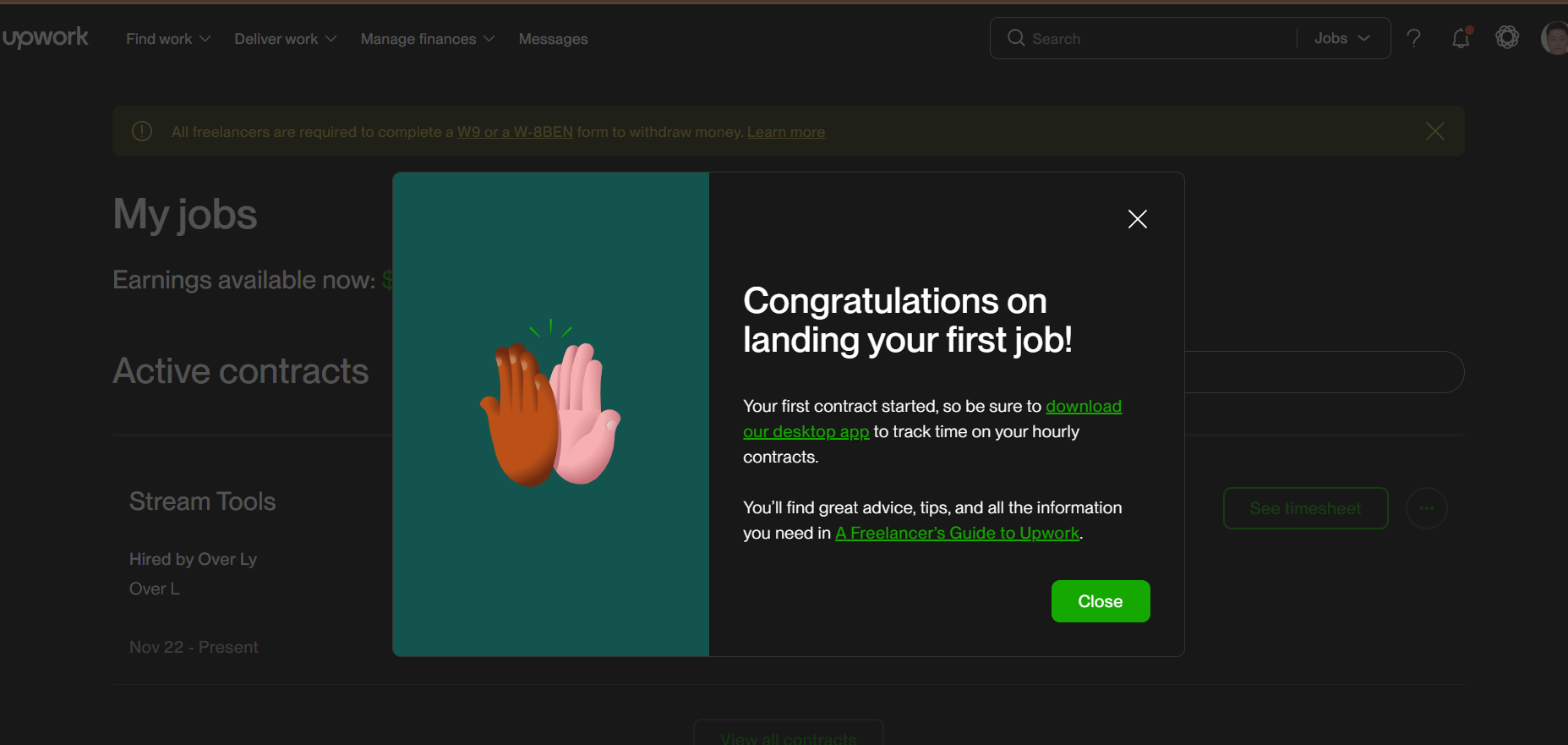Click the See timesheet button
The width and height of the screenshot is (1568, 745).
point(1305,508)
